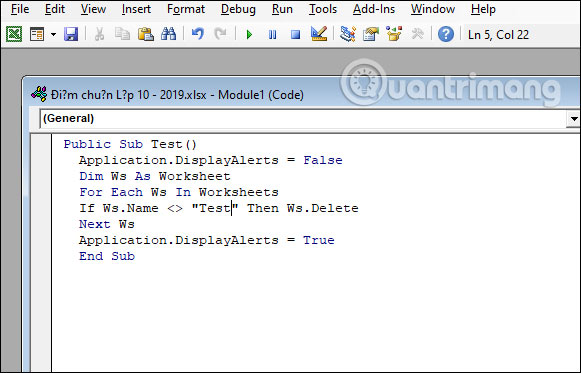Open the Help menu

(x=483, y=9)
